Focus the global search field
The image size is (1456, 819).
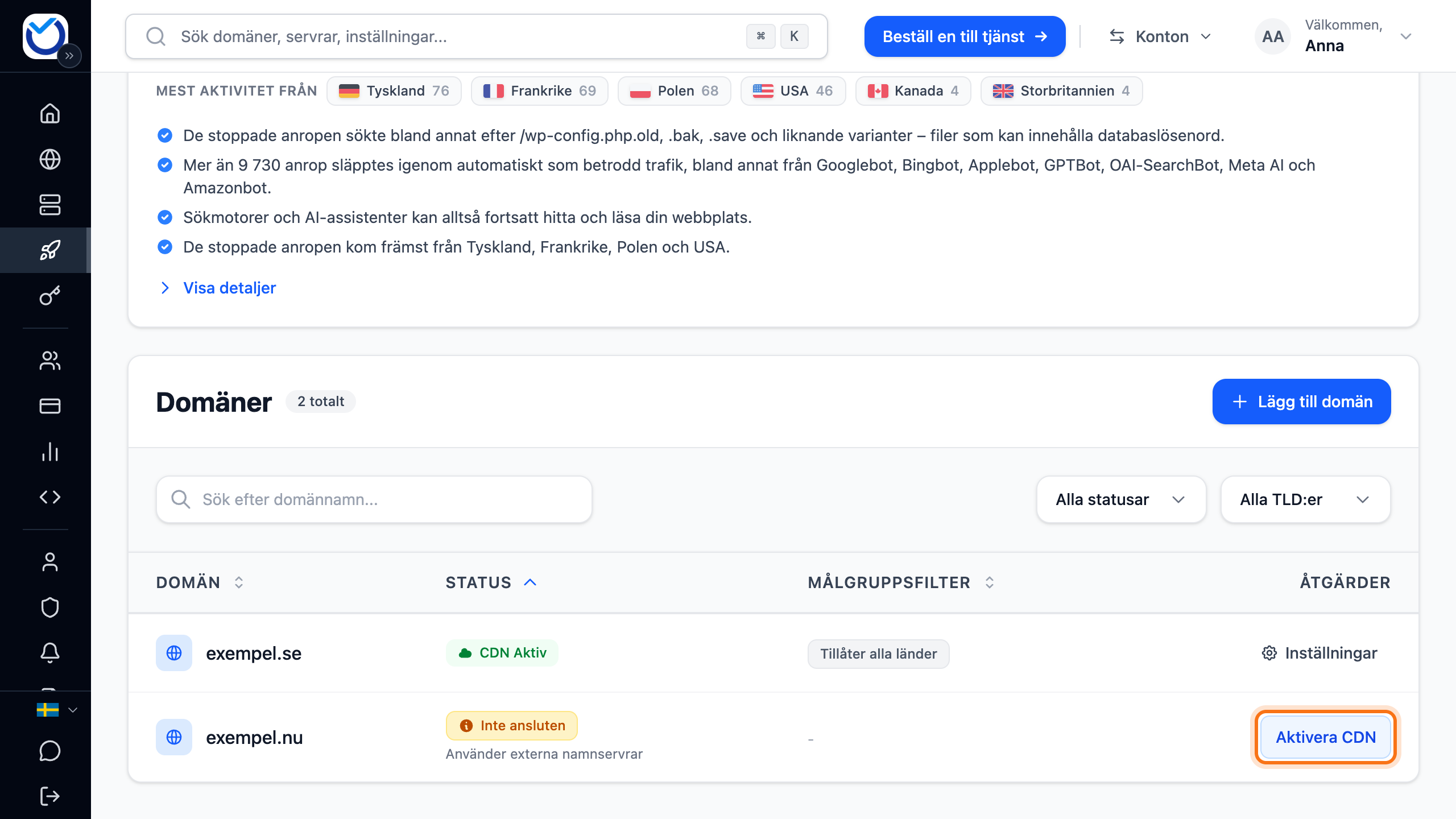tap(477, 36)
